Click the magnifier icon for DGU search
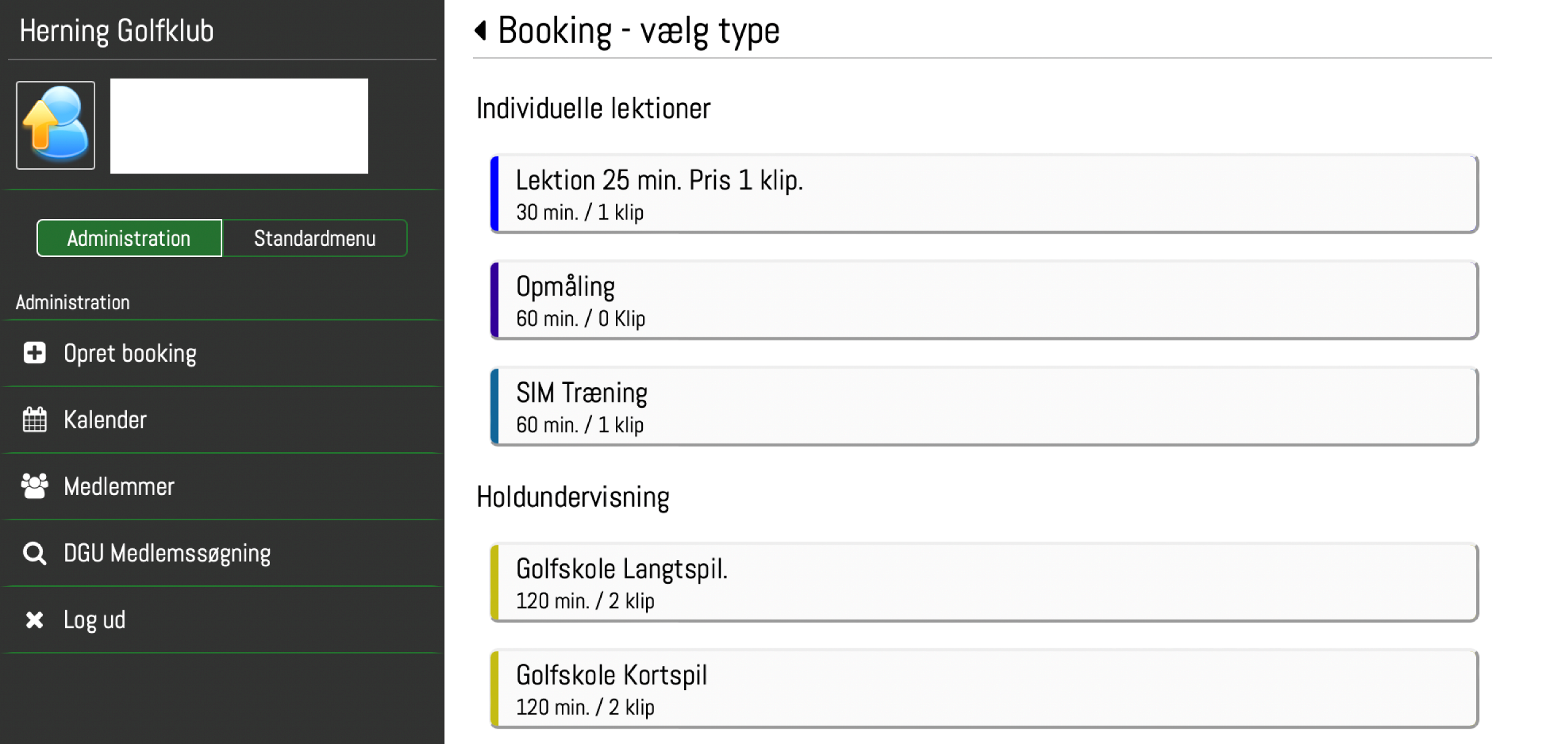Viewport: 1568px width, 744px height. pyautogui.click(x=34, y=553)
